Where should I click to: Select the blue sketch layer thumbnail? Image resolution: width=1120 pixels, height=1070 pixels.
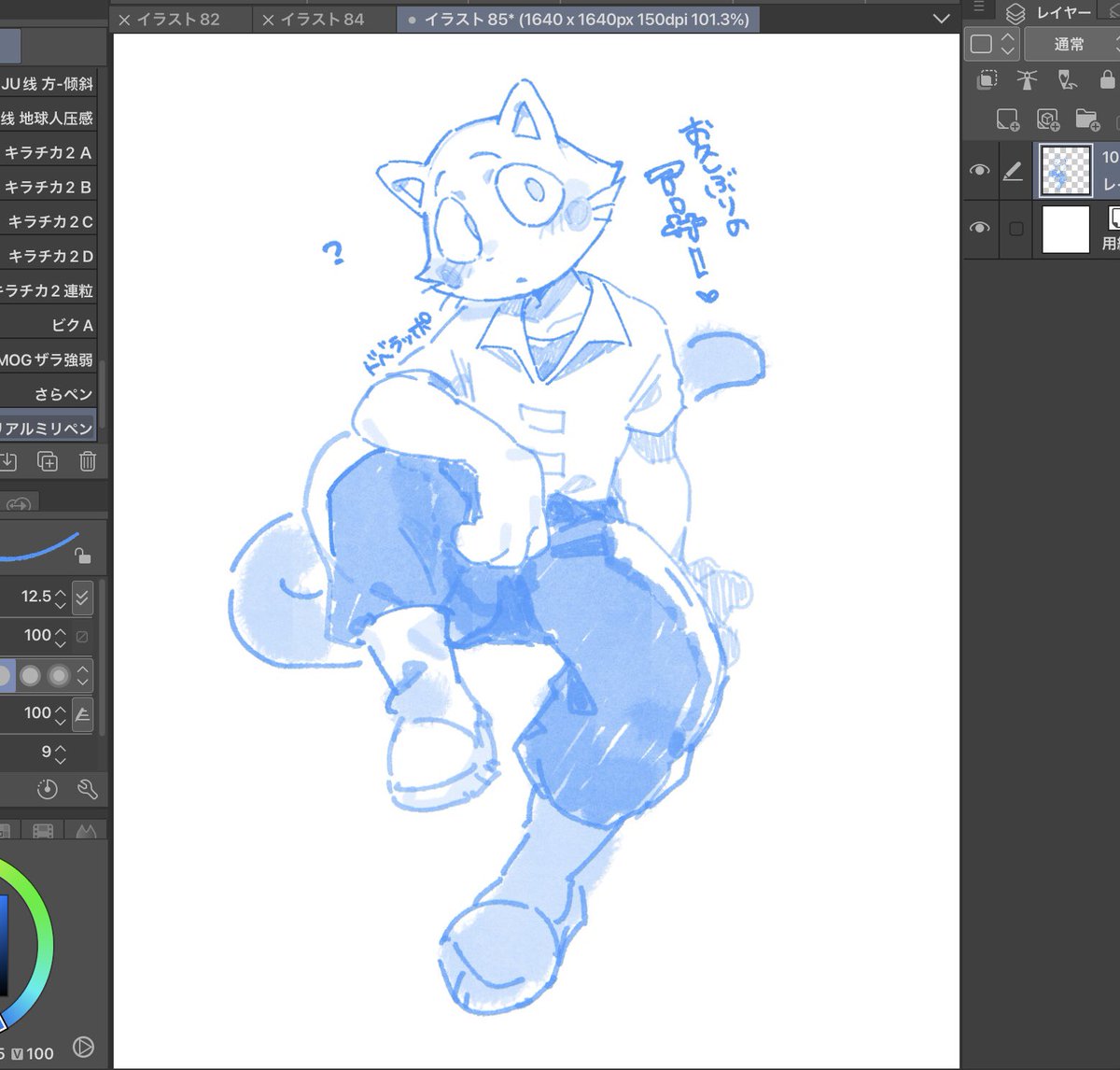pyautogui.click(x=1066, y=171)
